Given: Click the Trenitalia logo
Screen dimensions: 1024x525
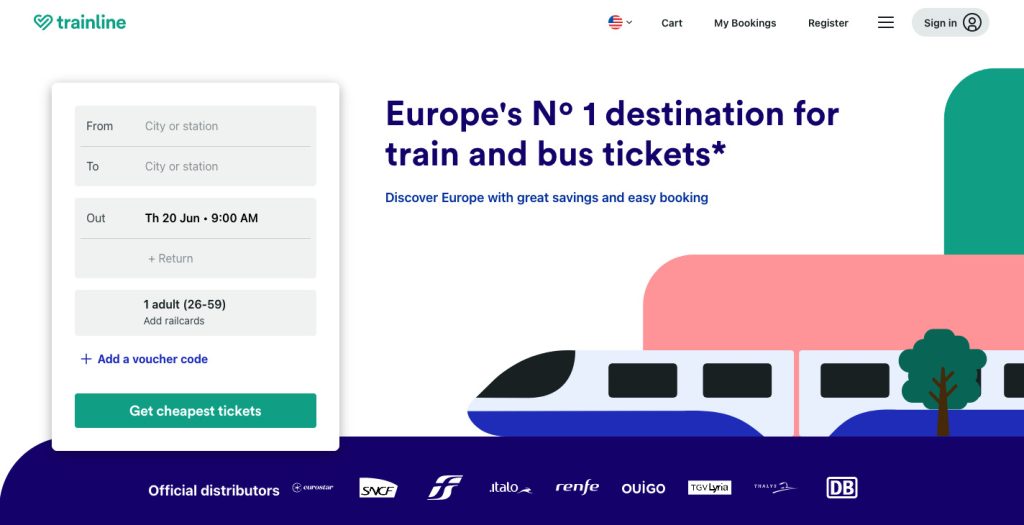Looking at the screenshot, I should [445, 488].
